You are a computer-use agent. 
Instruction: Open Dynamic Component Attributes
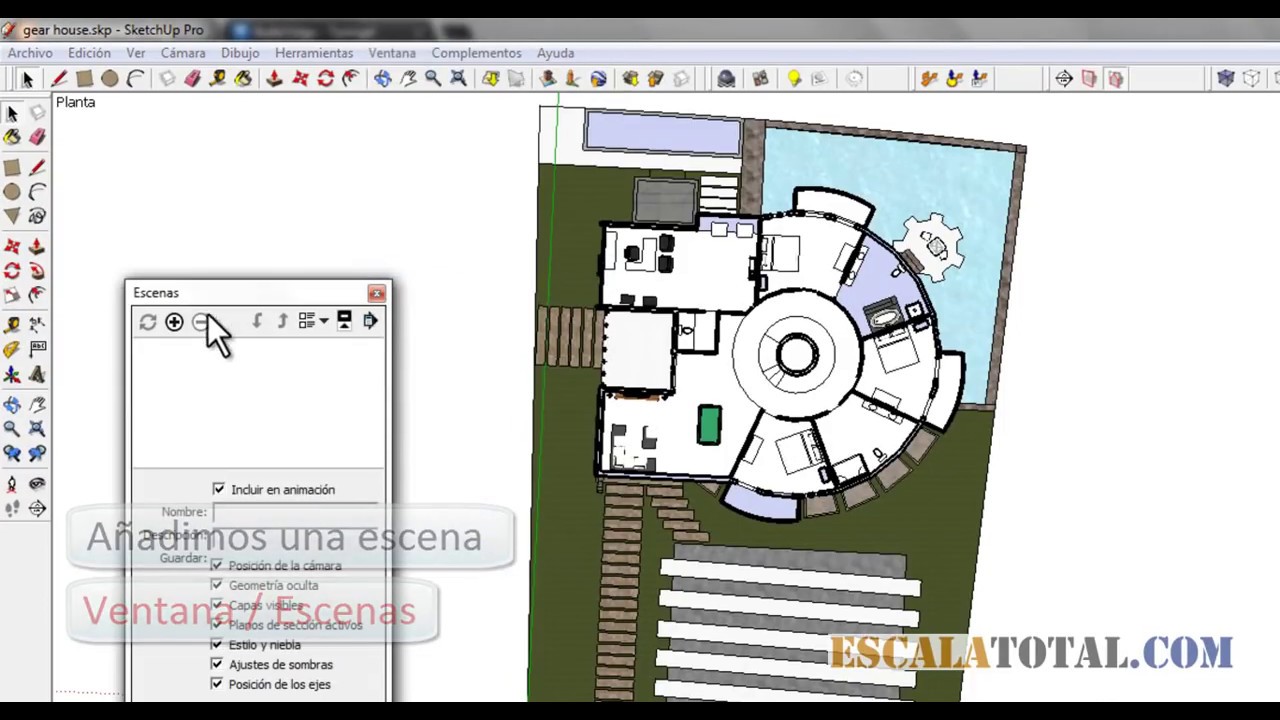[979, 79]
